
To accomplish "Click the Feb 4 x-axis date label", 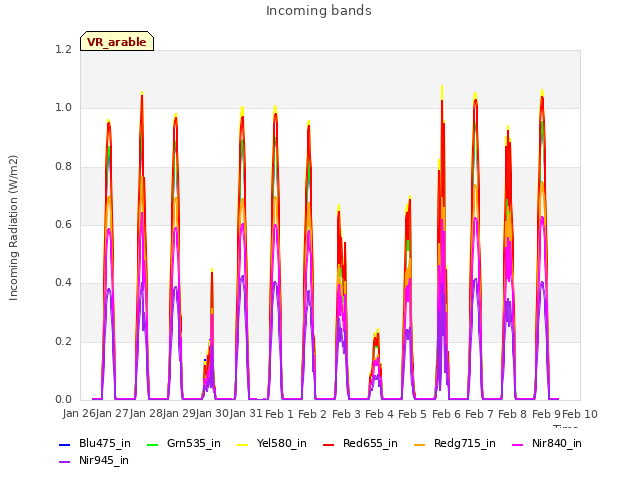I will point(379,414).
